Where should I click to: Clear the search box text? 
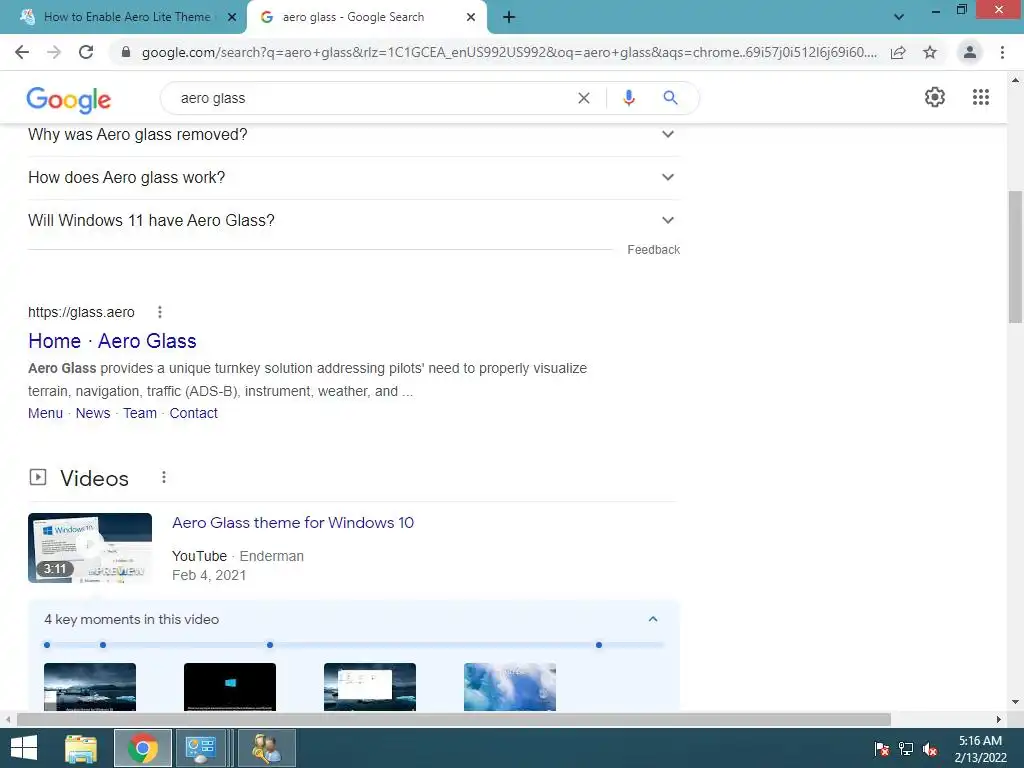[584, 98]
